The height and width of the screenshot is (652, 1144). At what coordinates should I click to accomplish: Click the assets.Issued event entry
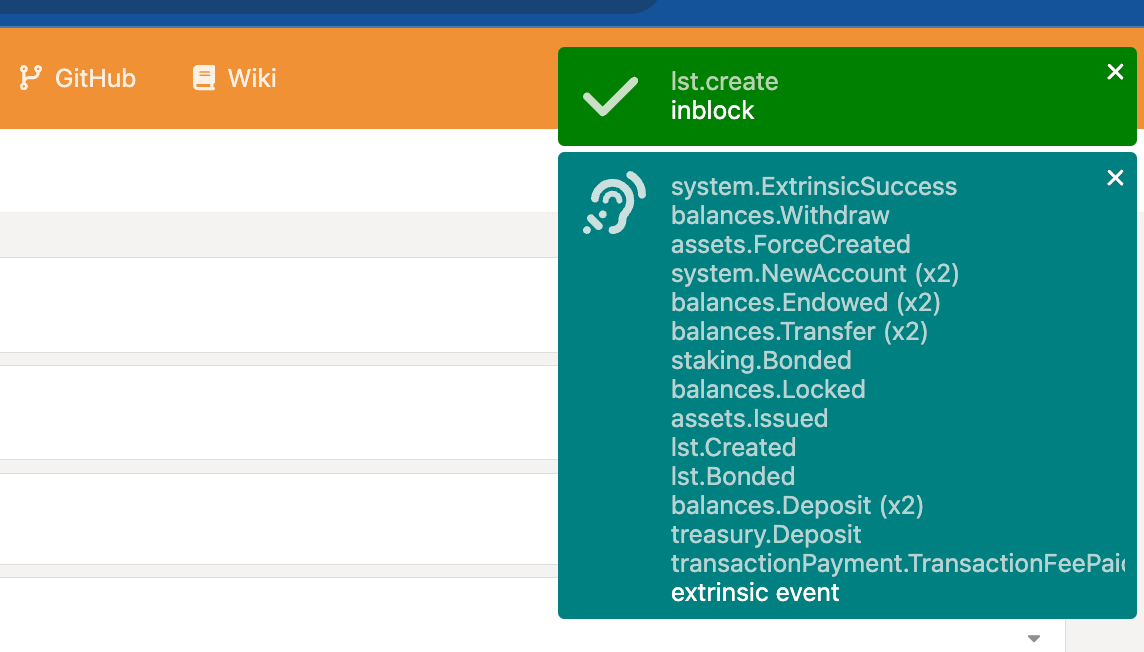pos(749,419)
